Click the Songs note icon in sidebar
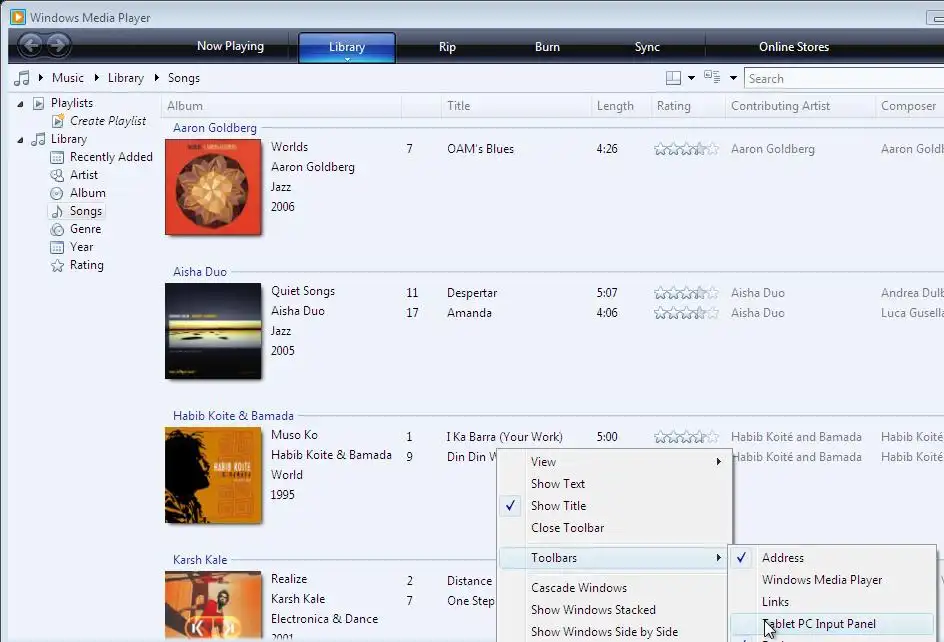This screenshot has width=944, height=642. point(57,211)
